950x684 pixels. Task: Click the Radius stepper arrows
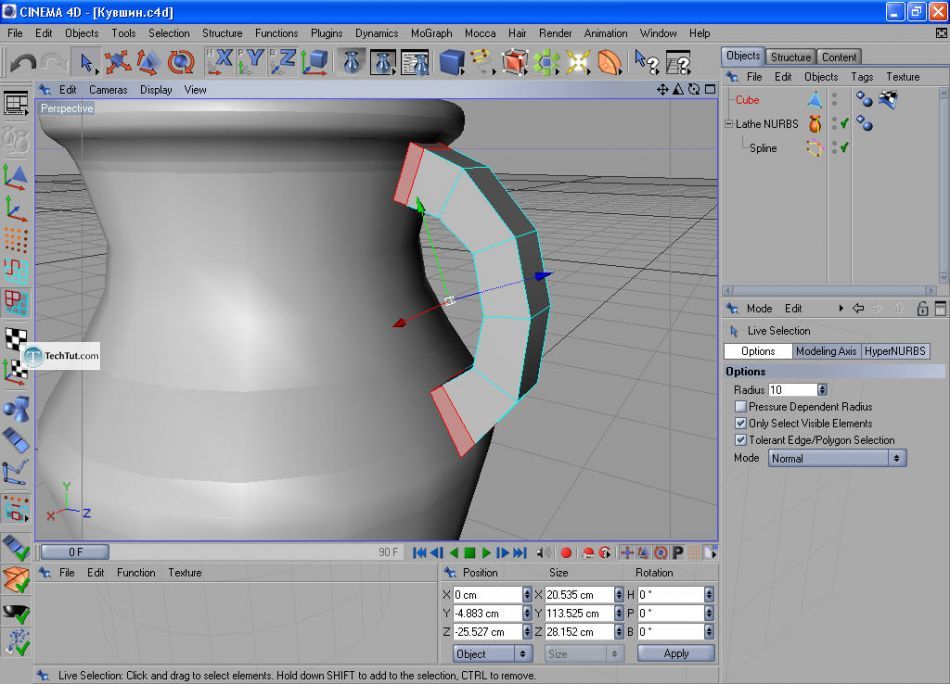point(822,390)
